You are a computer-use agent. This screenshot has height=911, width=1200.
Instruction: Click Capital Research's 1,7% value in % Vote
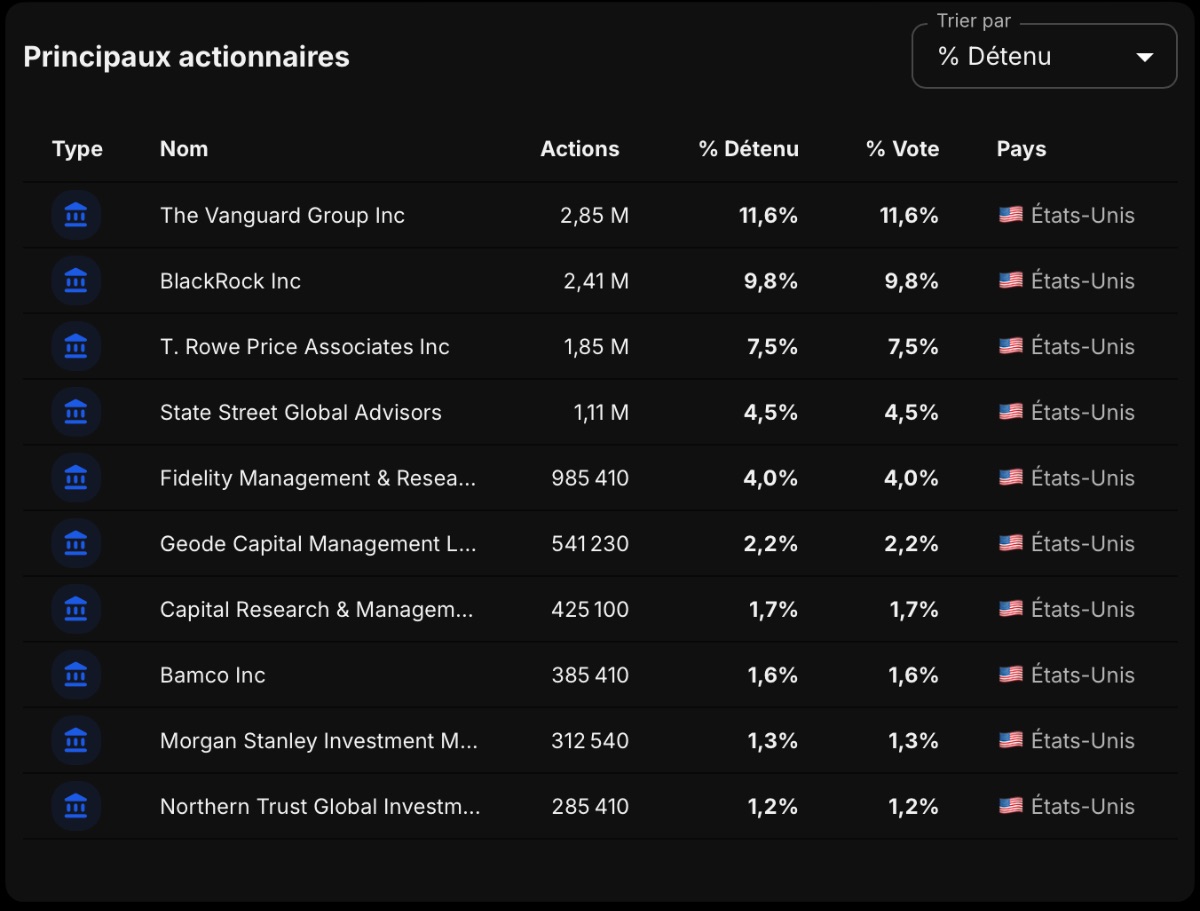tap(914, 609)
